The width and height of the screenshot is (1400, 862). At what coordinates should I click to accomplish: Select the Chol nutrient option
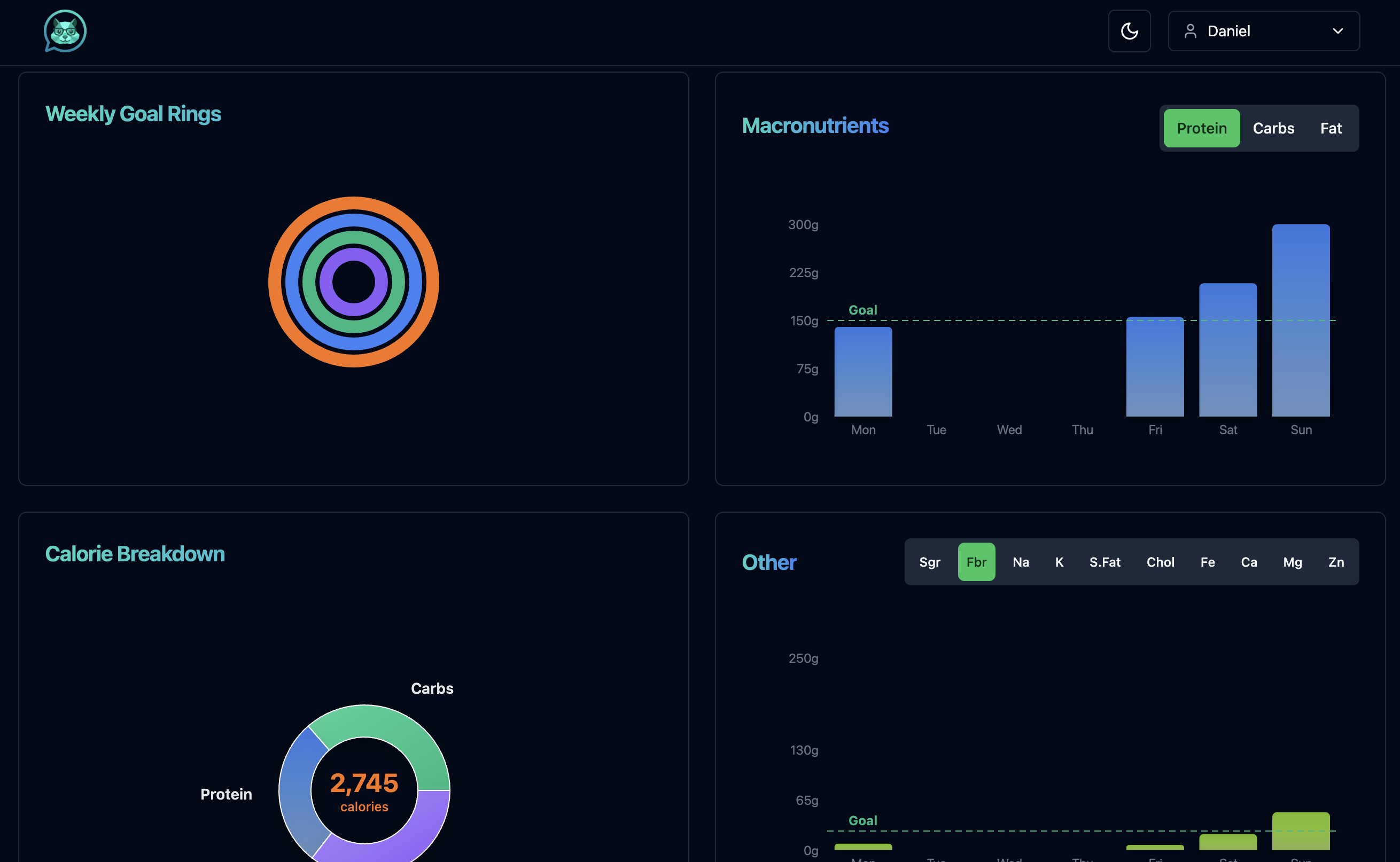(1160, 562)
